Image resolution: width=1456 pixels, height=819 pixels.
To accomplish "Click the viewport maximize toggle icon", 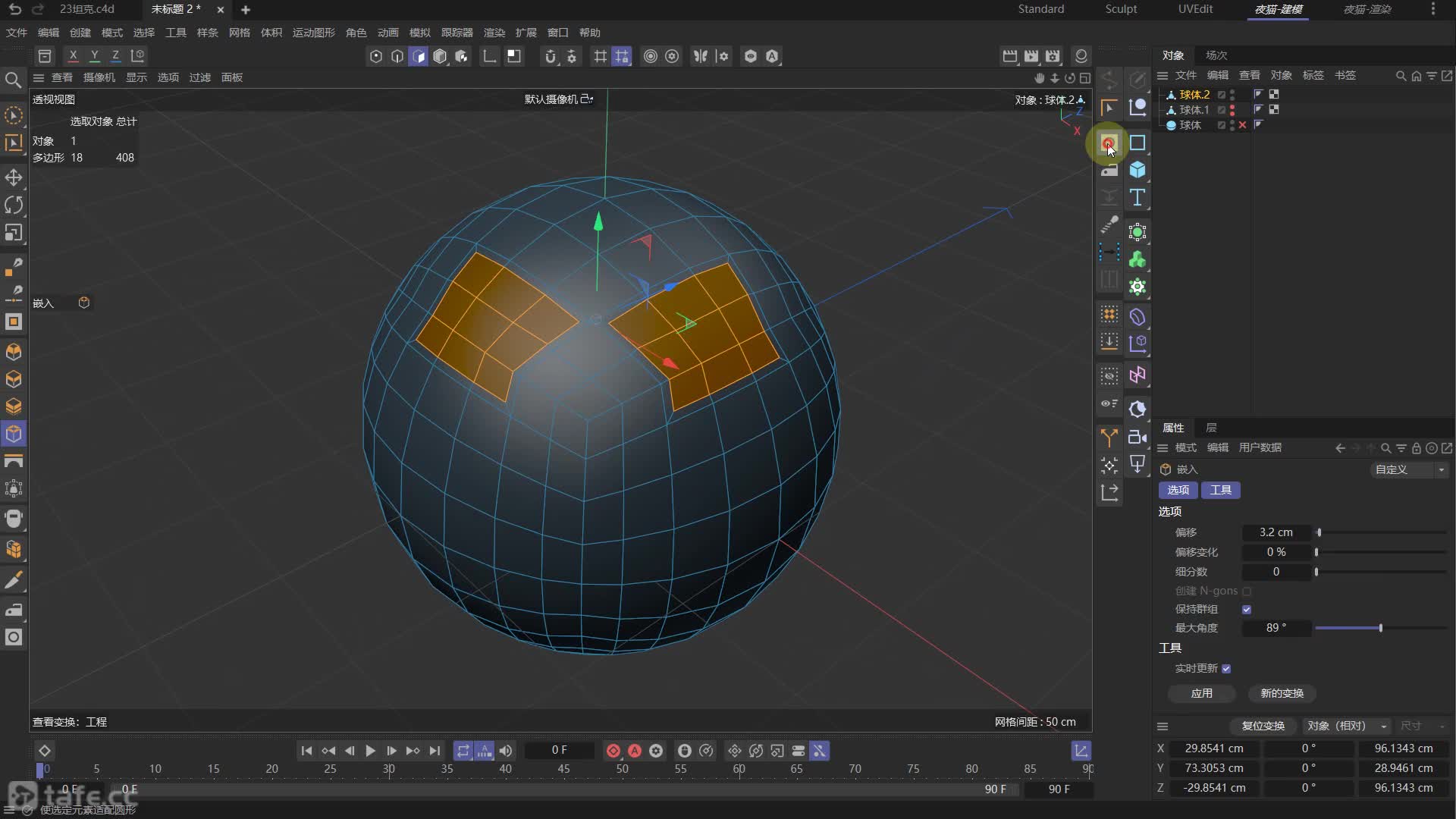I will [1085, 77].
